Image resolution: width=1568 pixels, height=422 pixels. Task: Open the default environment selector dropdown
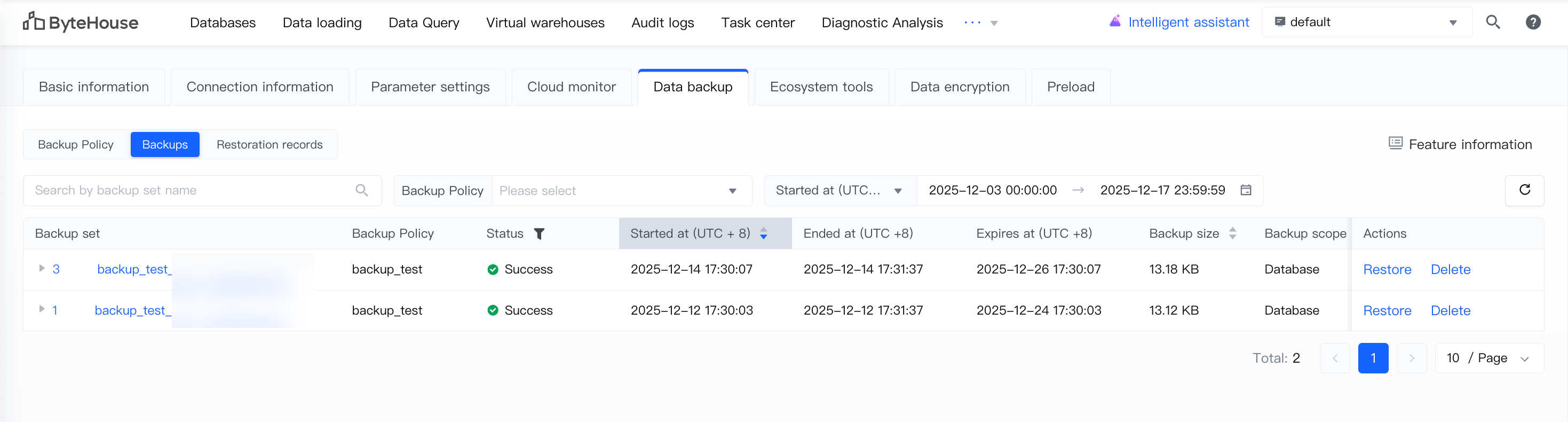coord(1366,22)
